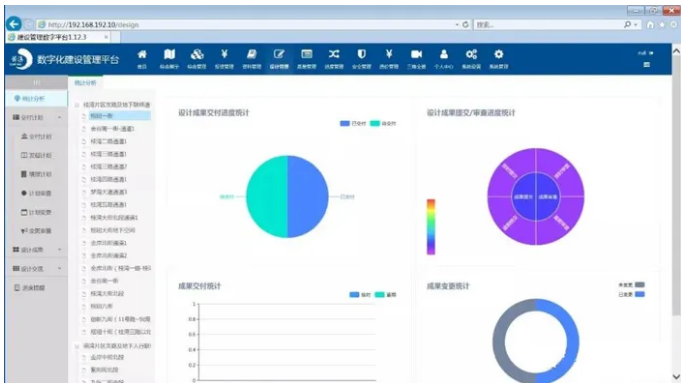Expand the 设计交底 sidebar group
Image resolution: width=688 pixels, height=391 pixels.
coord(59,269)
